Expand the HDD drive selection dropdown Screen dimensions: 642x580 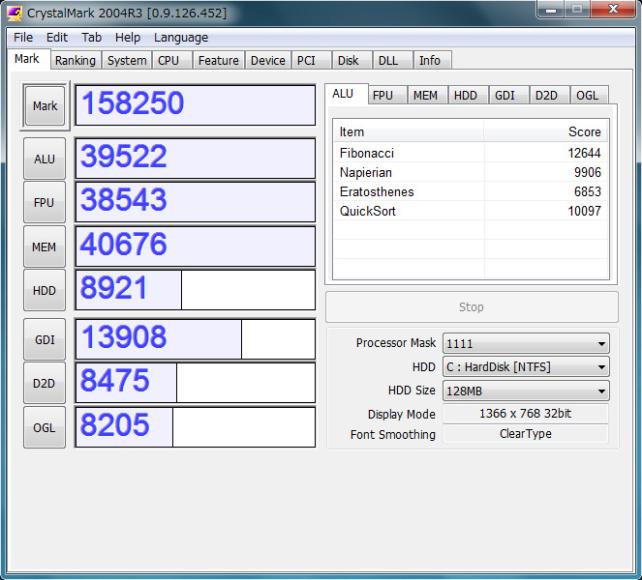click(x=525, y=367)
